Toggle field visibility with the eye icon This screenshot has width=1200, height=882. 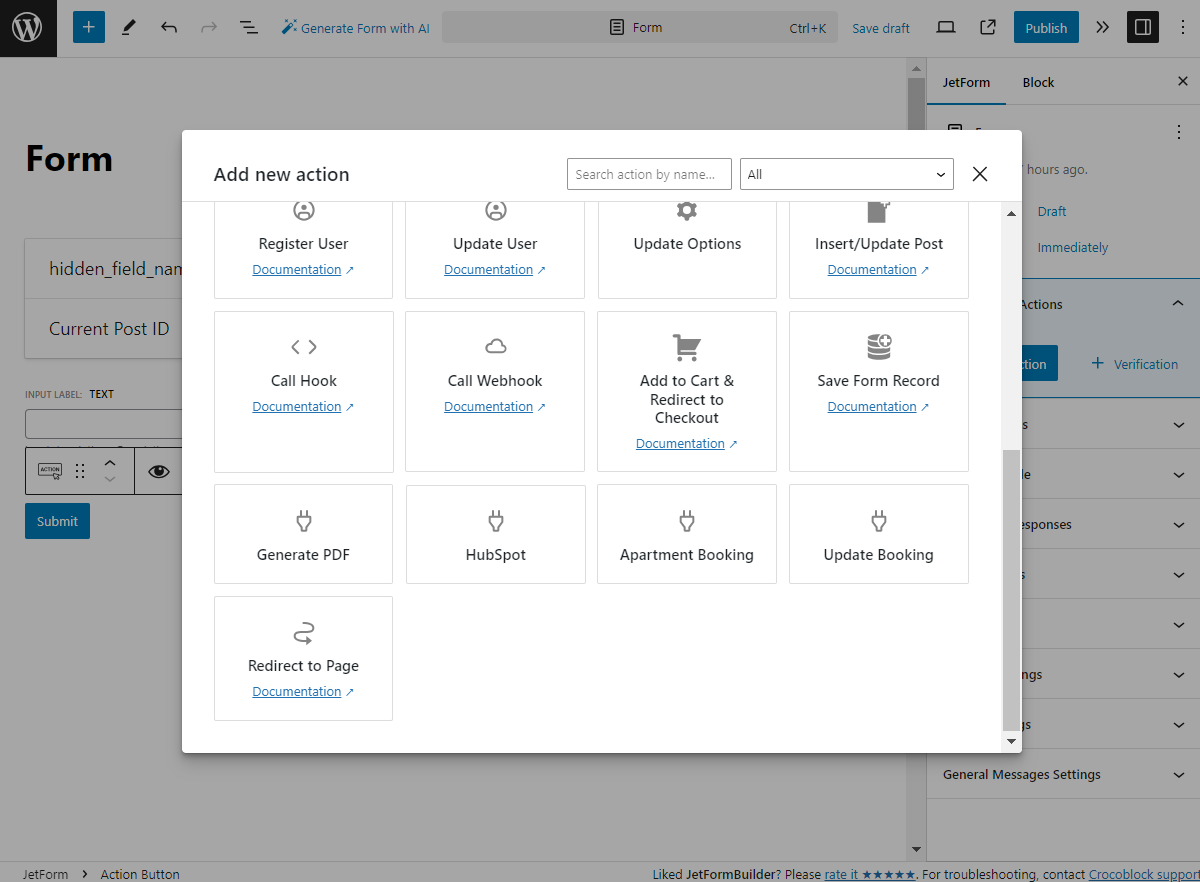pyautogui.click(x=159, y=470)
